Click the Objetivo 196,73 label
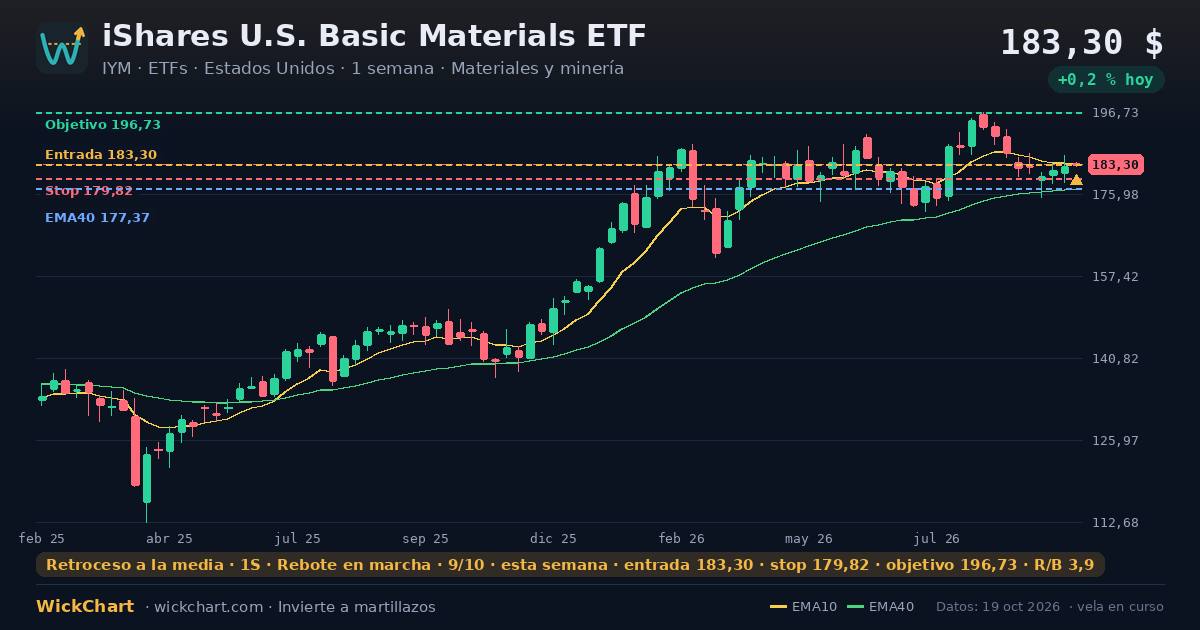1200x630 pixels. tap(103, 125)
